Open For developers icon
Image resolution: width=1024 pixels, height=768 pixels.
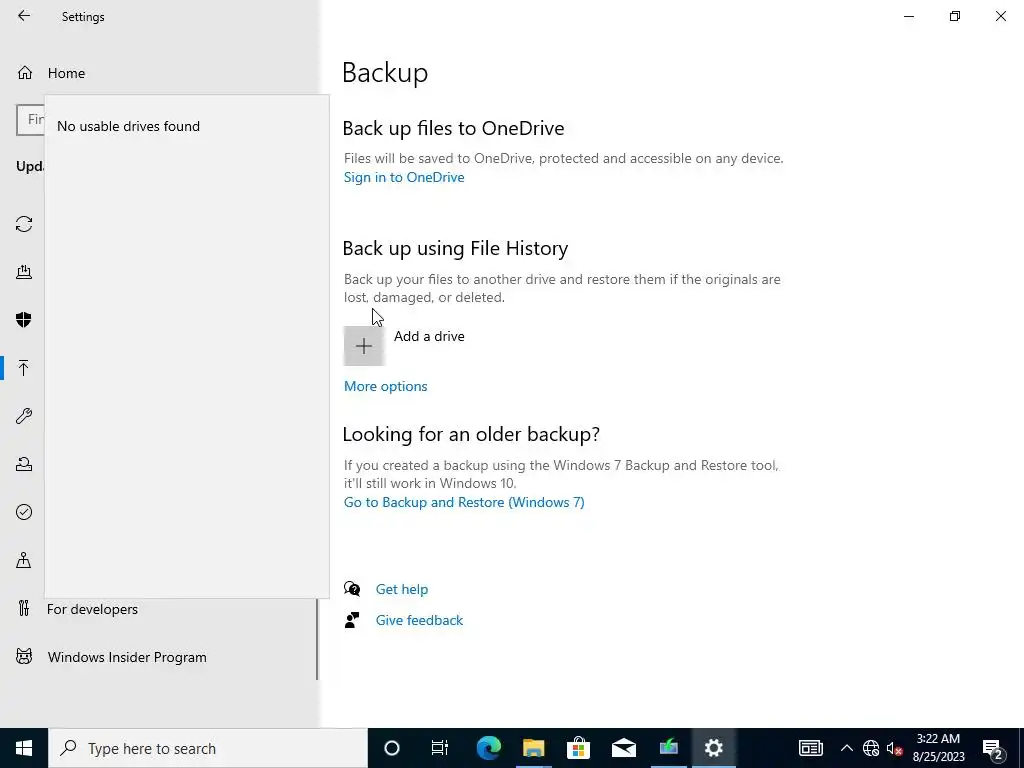point(24,609)
